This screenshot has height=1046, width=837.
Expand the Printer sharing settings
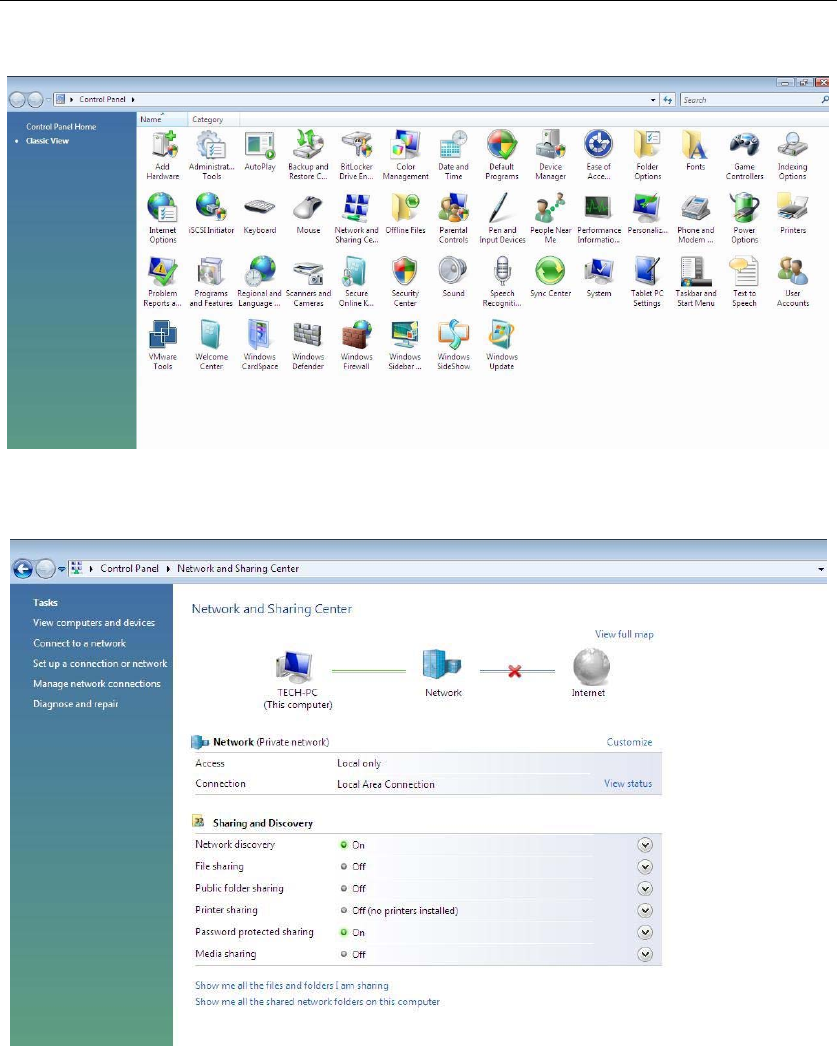point(645,911)
